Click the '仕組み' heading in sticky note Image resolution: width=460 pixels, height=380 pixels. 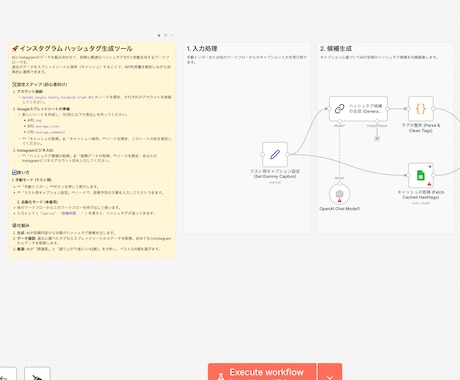coord(21,225)
